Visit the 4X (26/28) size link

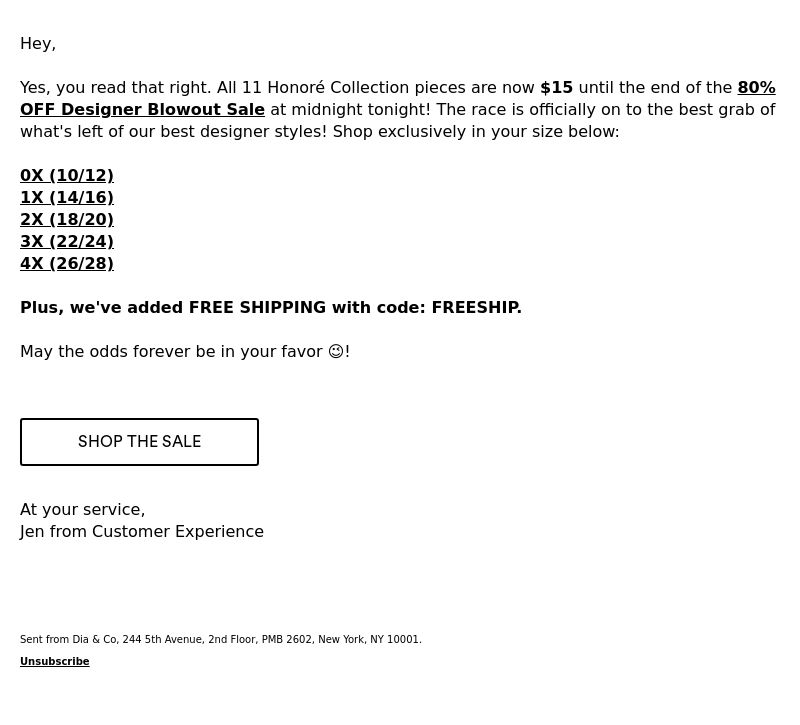click(x=67, y=263)
